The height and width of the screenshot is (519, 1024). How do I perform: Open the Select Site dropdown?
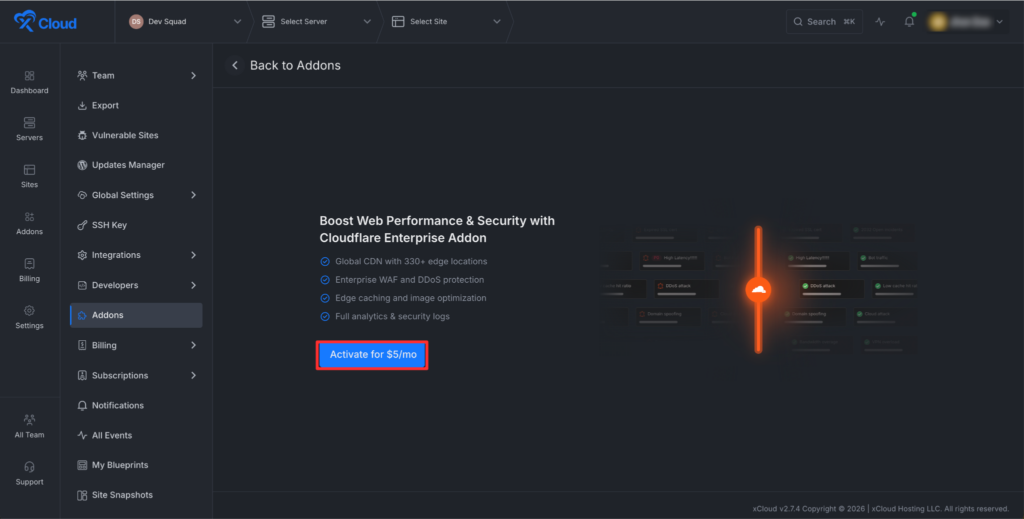click(446, 22)
